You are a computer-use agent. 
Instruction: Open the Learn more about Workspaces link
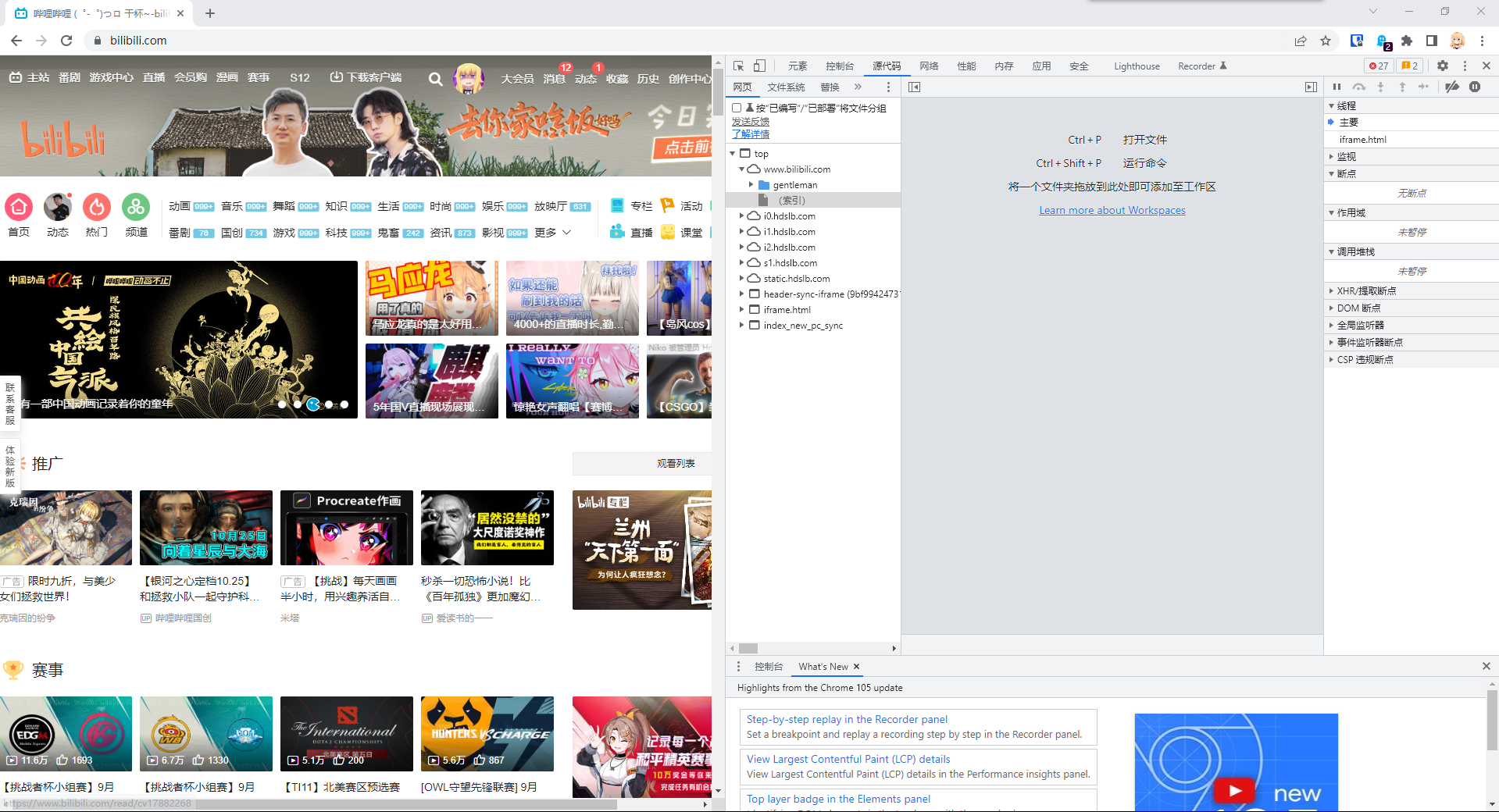click(1111, 209)
